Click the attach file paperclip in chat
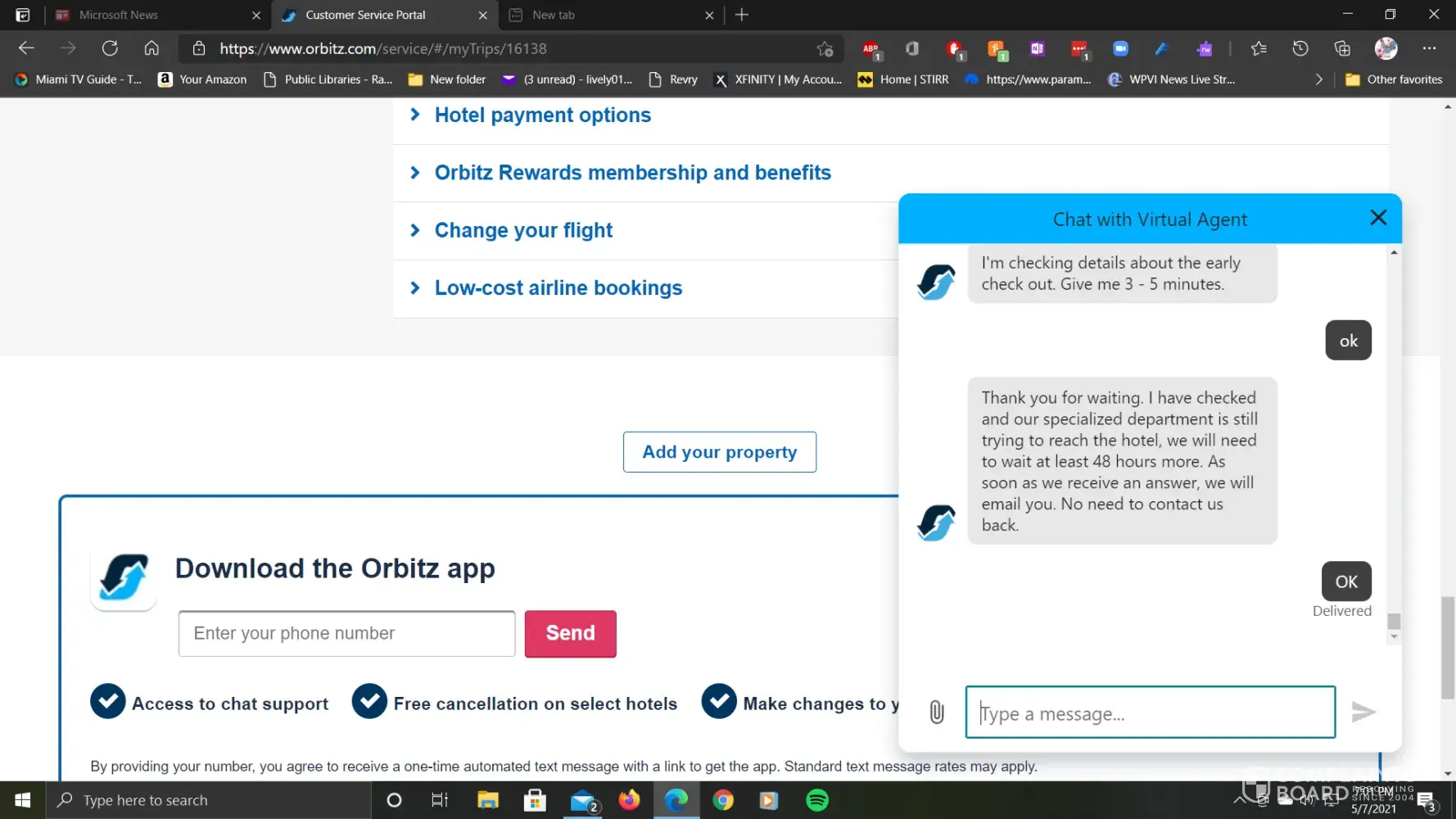Image resolution: width=1456 pixels, height=819 pixels. click(937, 712)
